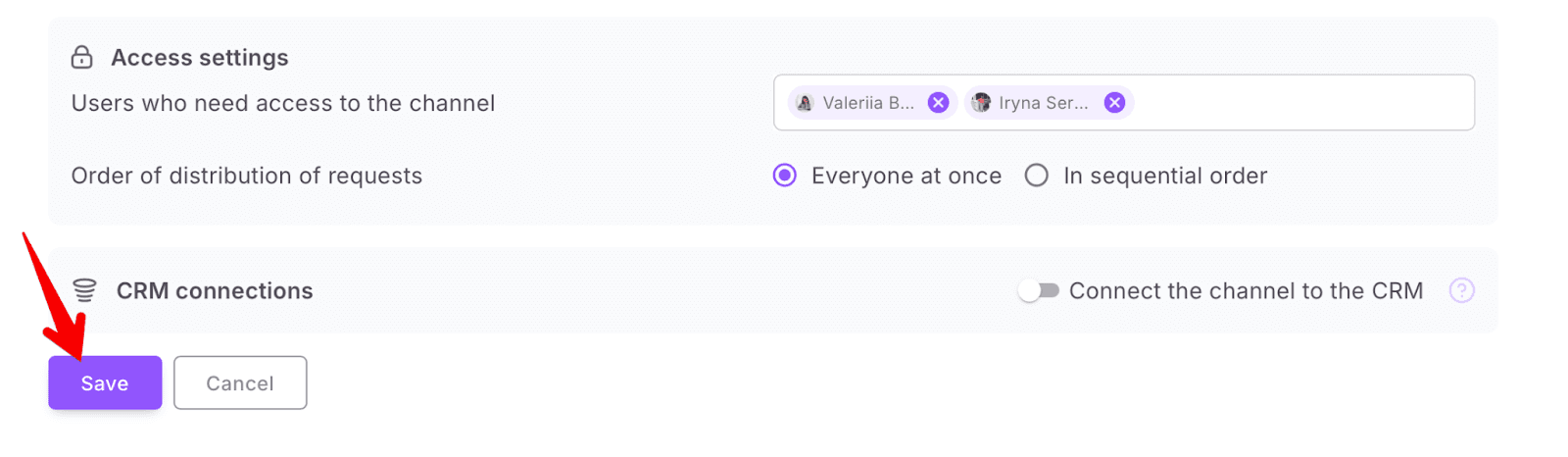Viewport: 1568px width, 457px height.
Task: Remove Valeriia B. from channel access
Action: click(938, 103)
